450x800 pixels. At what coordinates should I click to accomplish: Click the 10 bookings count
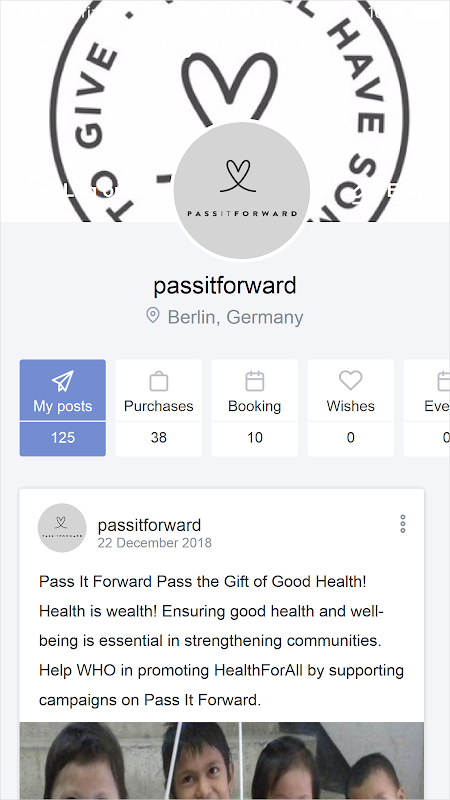255,438
